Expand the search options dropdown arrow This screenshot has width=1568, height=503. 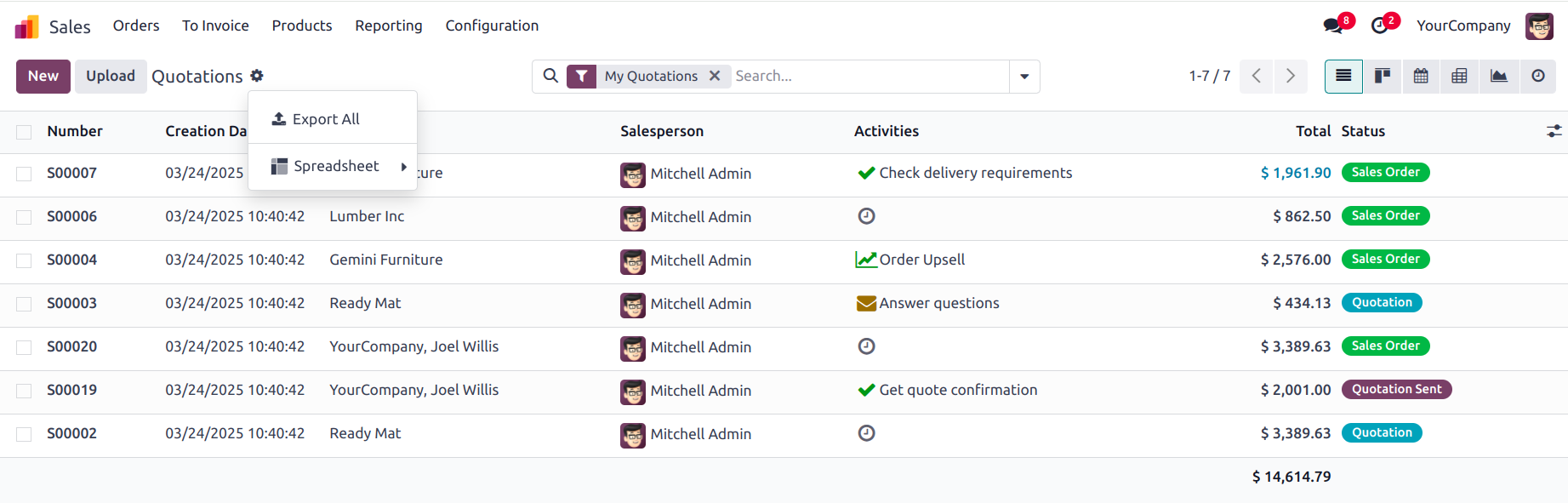click(1024, 77)
